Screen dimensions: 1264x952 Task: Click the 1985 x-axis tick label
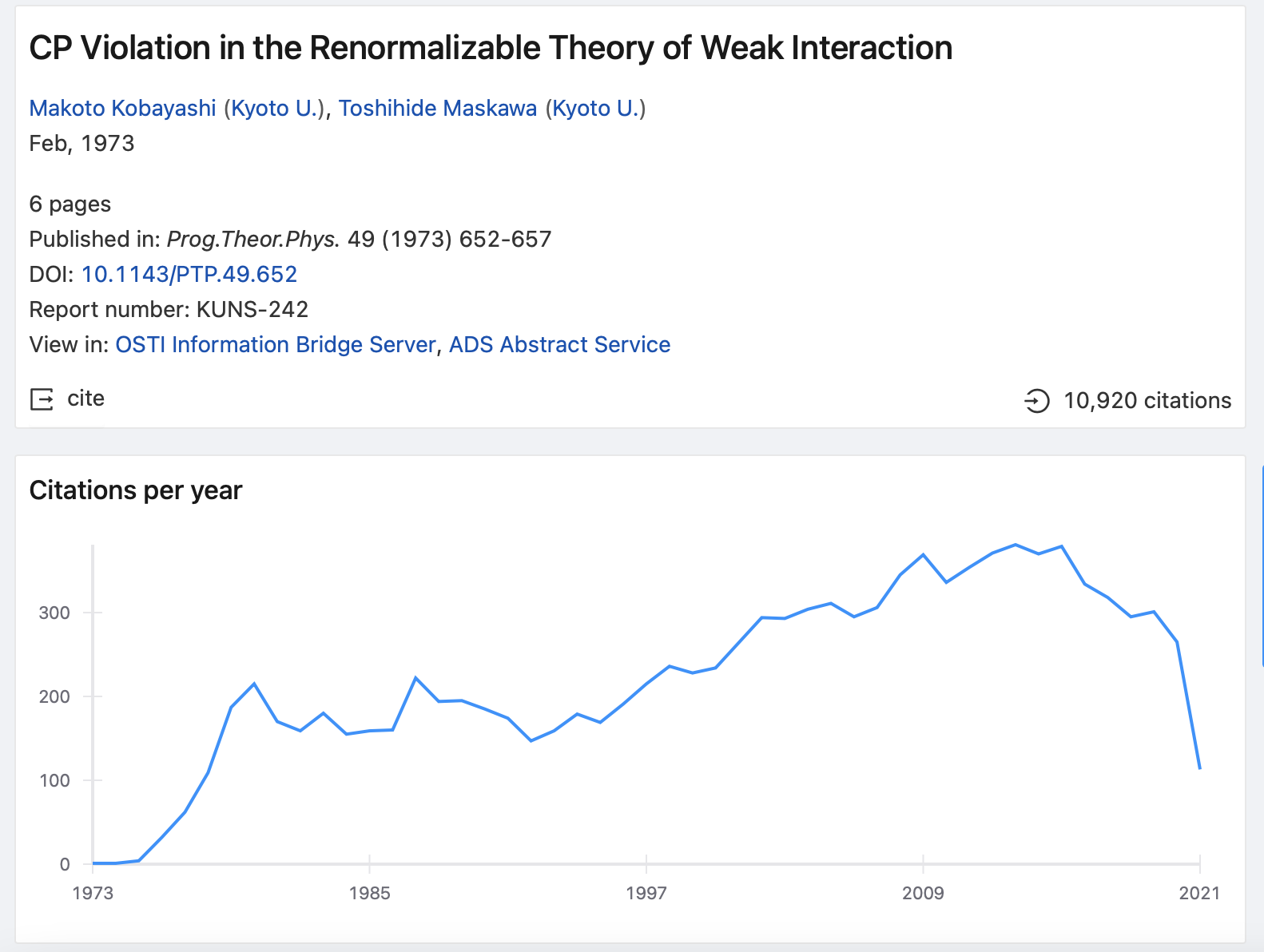click(369, 893)
